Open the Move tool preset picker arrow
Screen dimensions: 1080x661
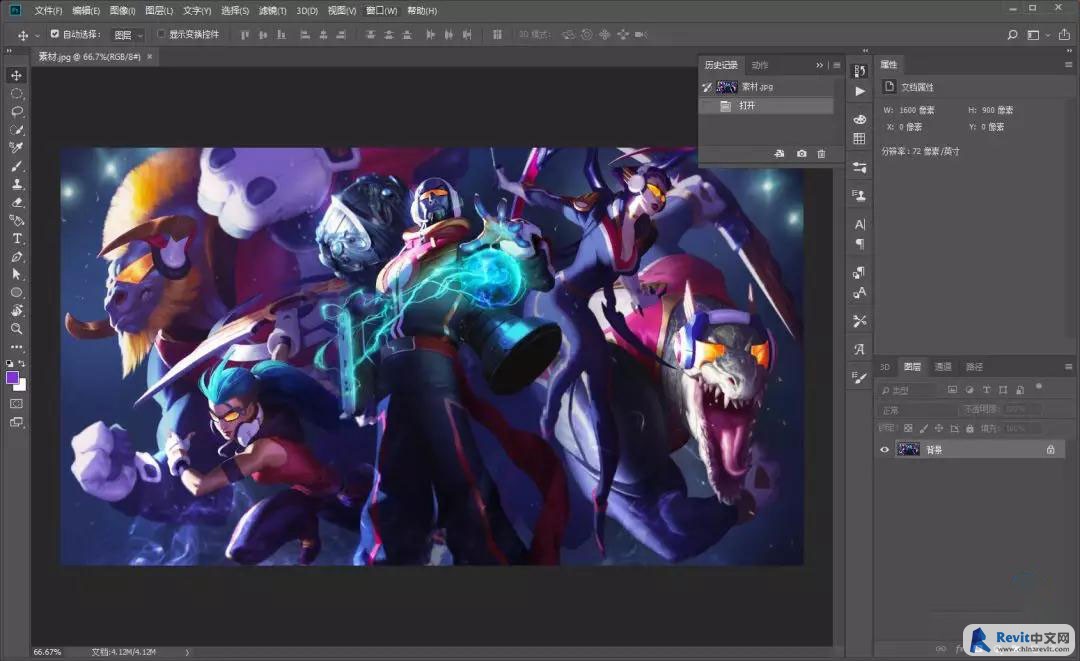37,35
